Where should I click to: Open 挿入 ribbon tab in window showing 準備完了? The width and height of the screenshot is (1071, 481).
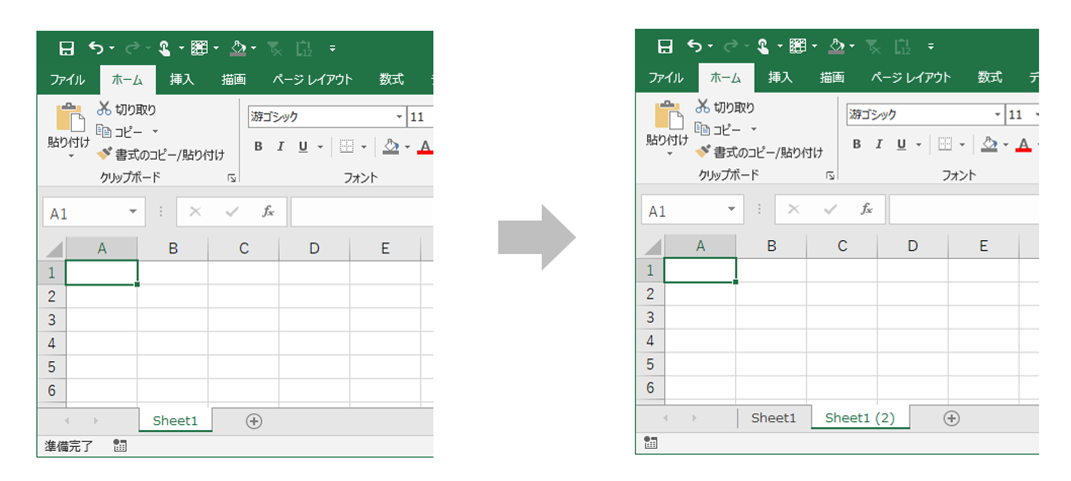pos(182,80)
